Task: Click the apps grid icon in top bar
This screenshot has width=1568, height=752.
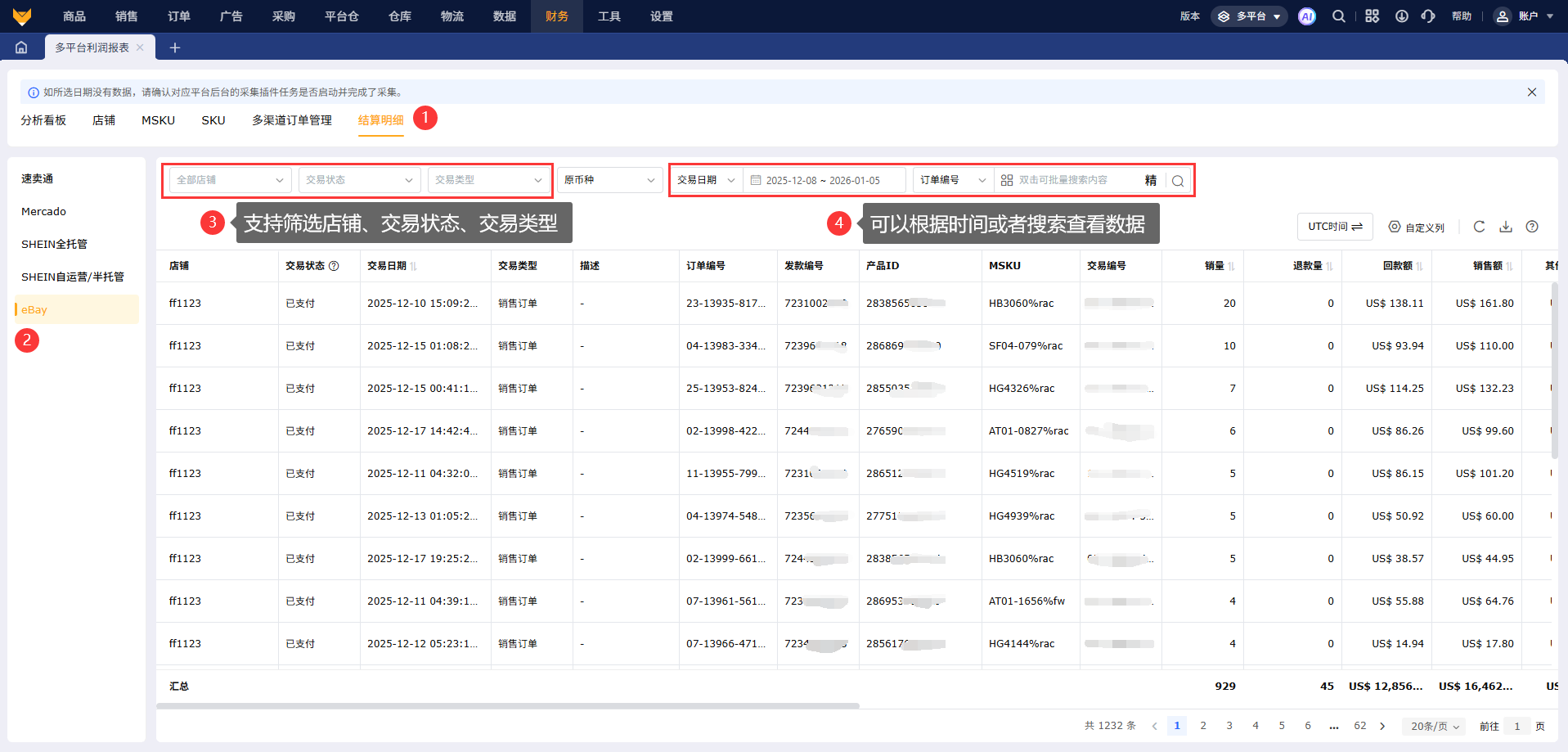Action: 1372,16
